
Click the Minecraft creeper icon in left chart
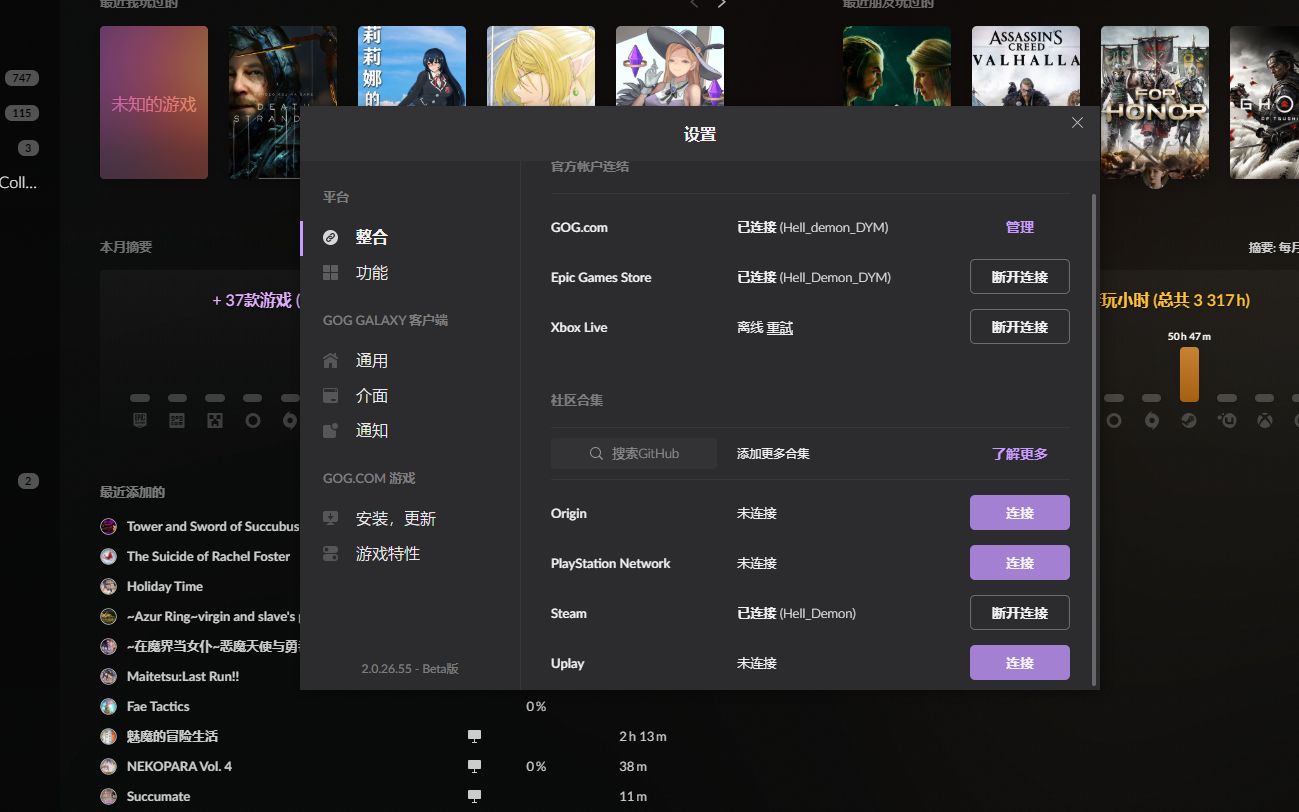pyautogui.click(x=215, y=421)
